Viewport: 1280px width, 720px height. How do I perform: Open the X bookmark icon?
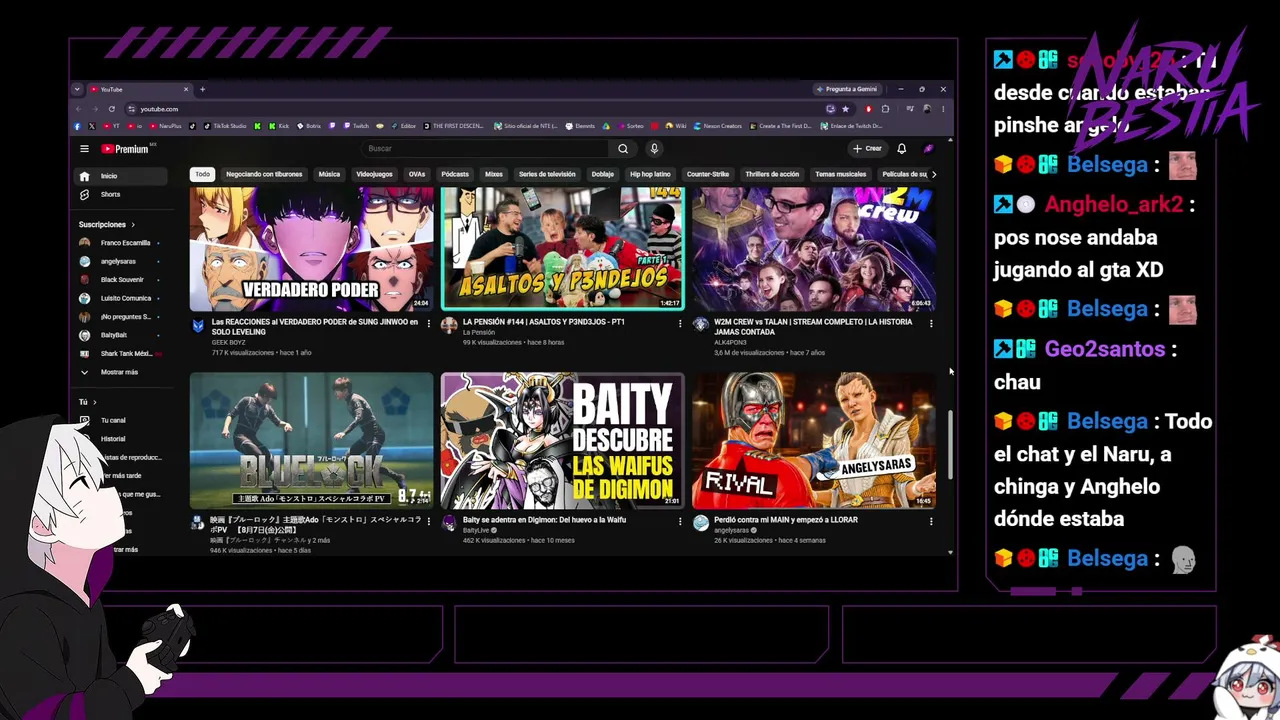[92, 126]
